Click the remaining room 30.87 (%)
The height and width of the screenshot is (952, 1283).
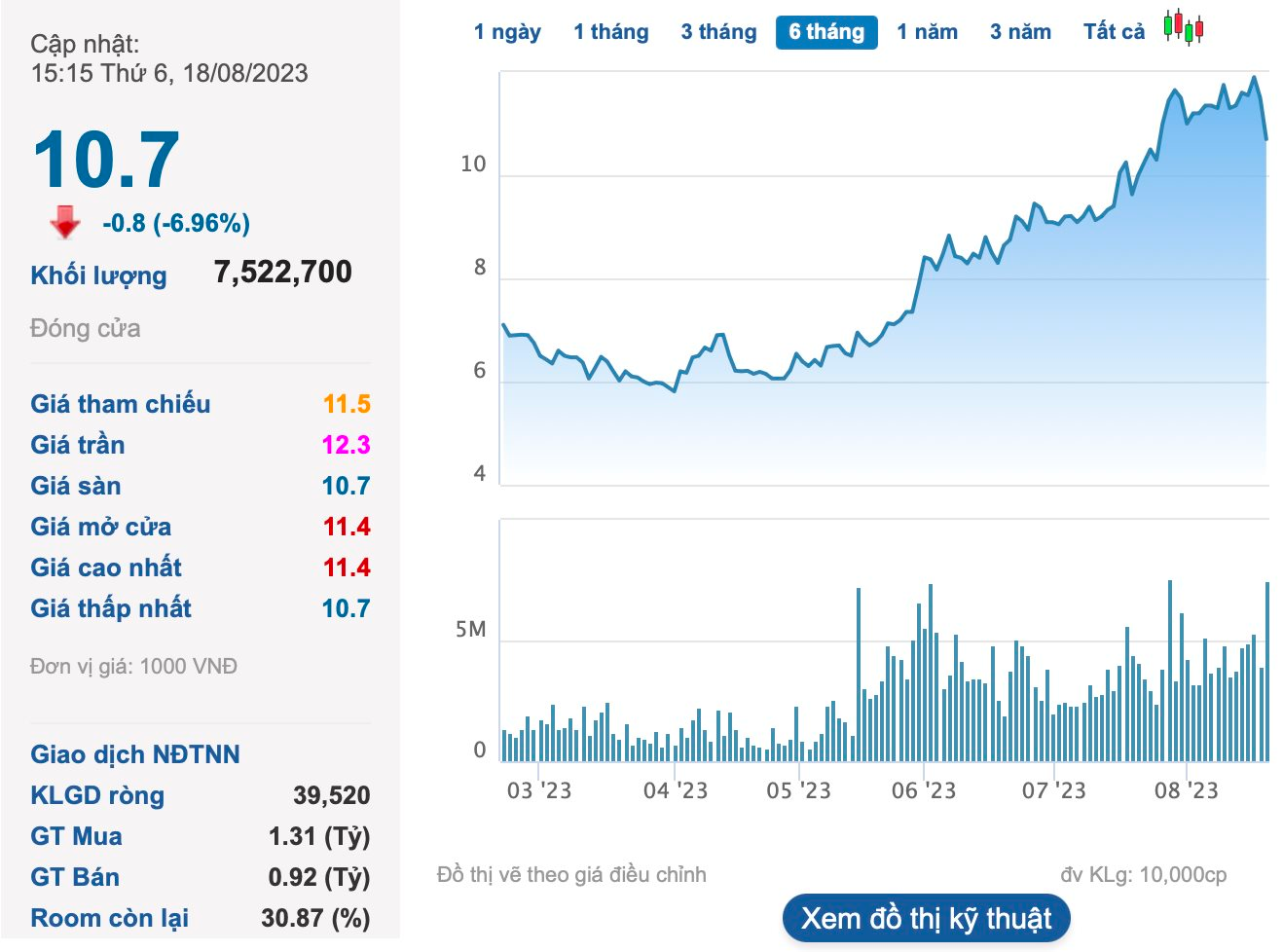coord(315,918)
